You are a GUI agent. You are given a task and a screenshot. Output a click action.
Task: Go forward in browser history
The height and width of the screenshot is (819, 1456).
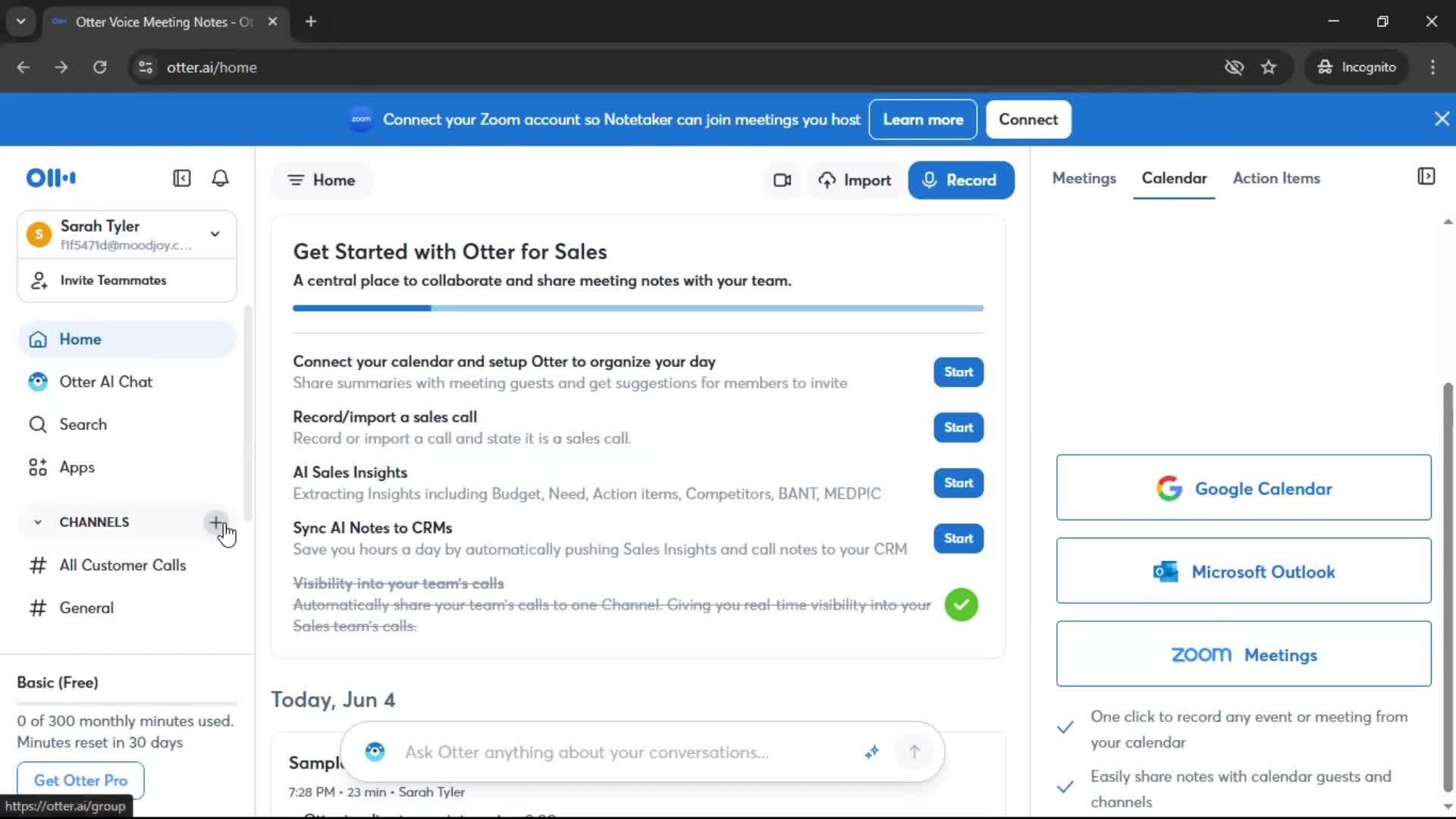61,67
